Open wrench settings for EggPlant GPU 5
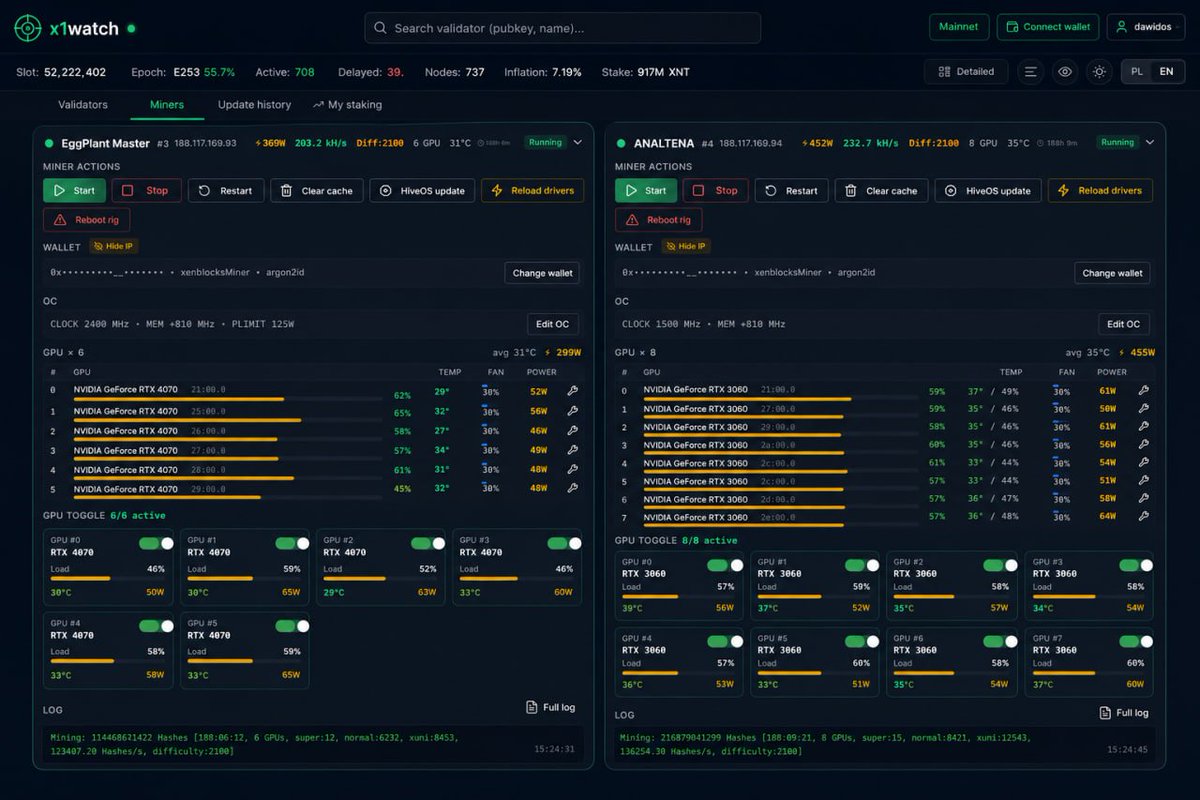Screen dimensions: 1200x800 573,488
